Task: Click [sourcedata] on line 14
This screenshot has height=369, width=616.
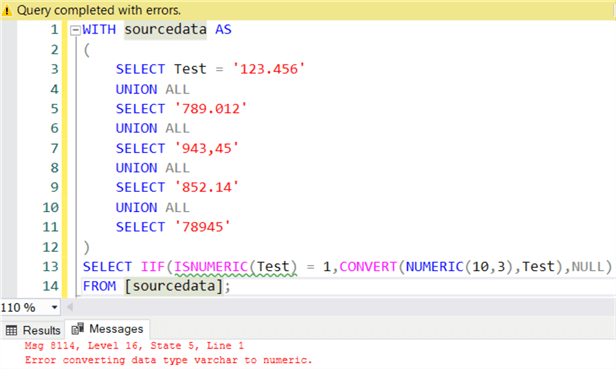Action: [174, 286]
